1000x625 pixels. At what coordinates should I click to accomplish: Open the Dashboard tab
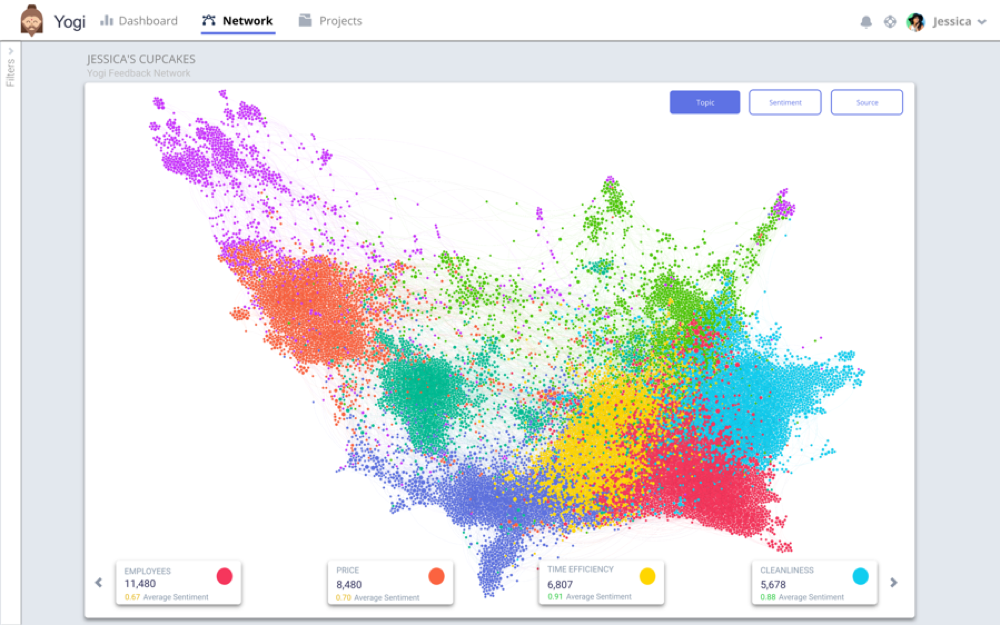click(147, 21)
